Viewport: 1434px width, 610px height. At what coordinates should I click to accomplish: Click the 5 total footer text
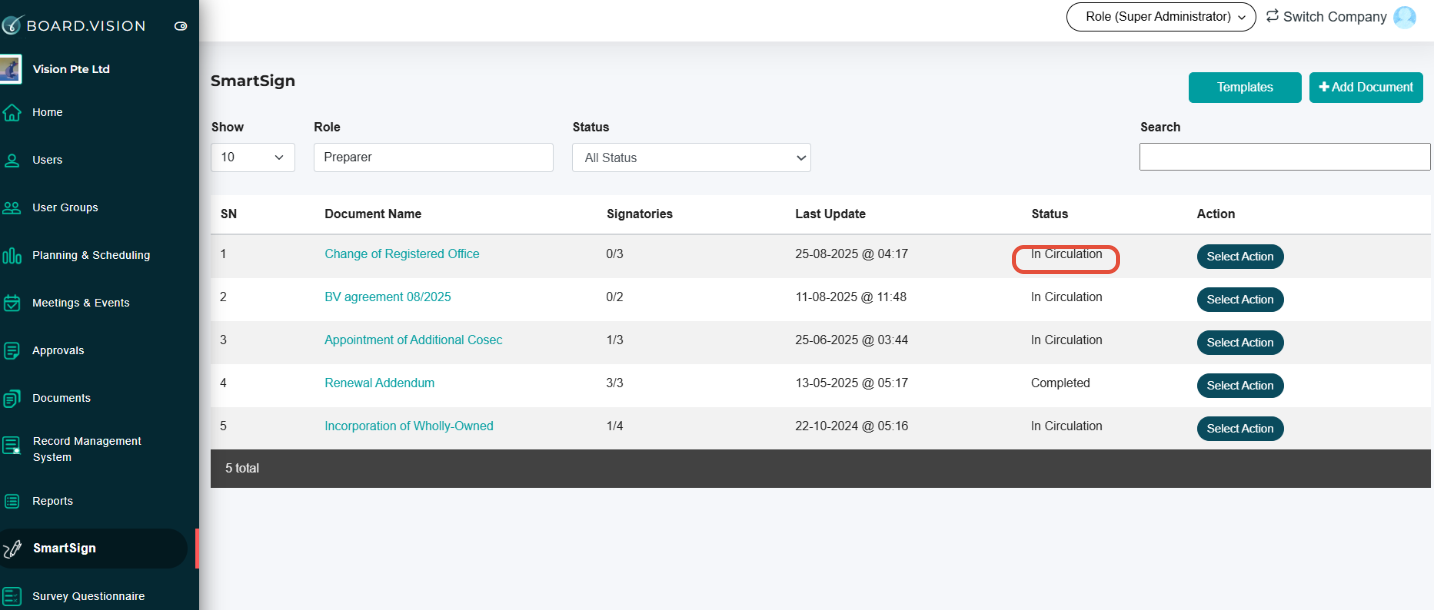242,468
